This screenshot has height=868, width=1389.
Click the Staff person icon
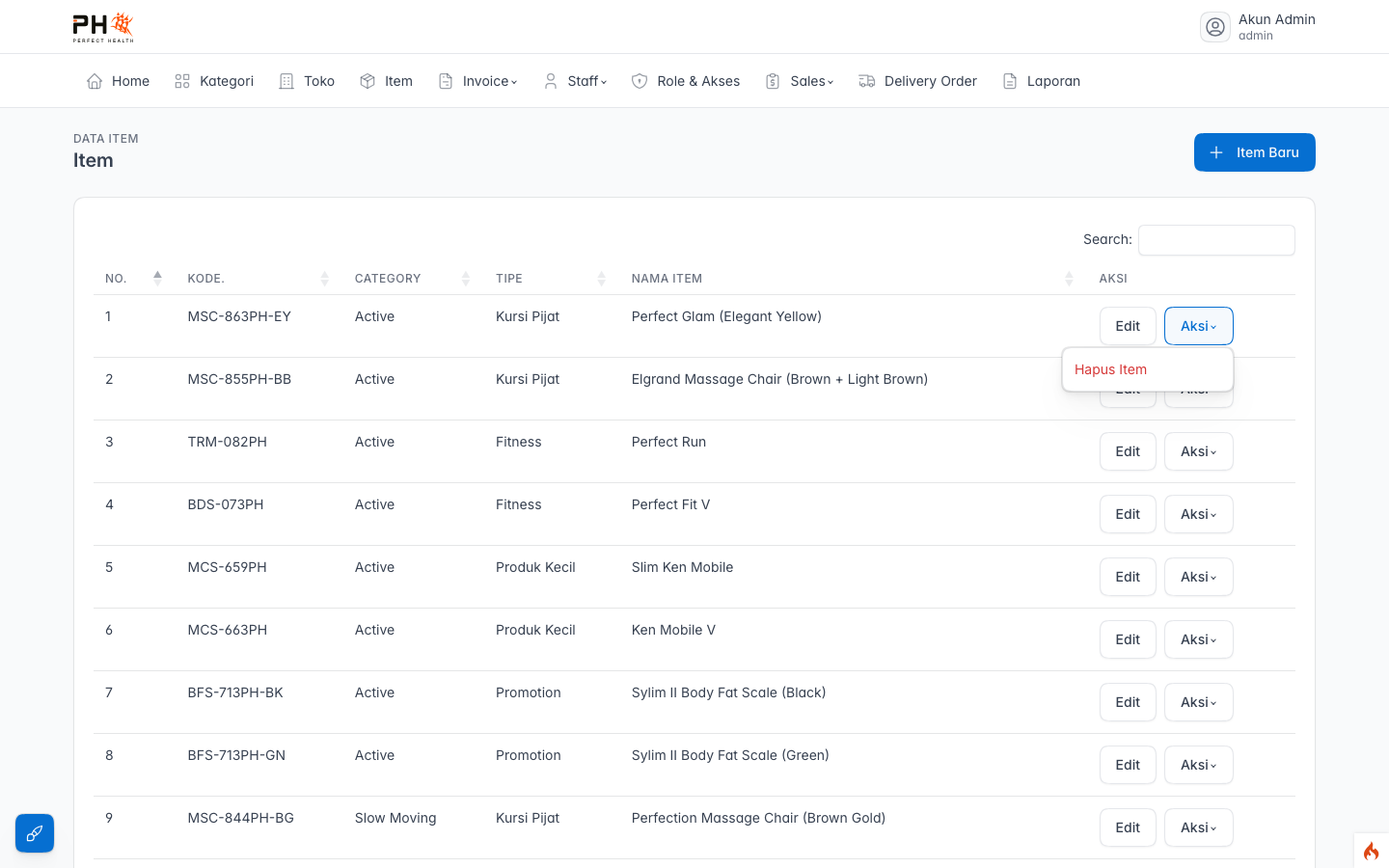click(x=551, y=81)
